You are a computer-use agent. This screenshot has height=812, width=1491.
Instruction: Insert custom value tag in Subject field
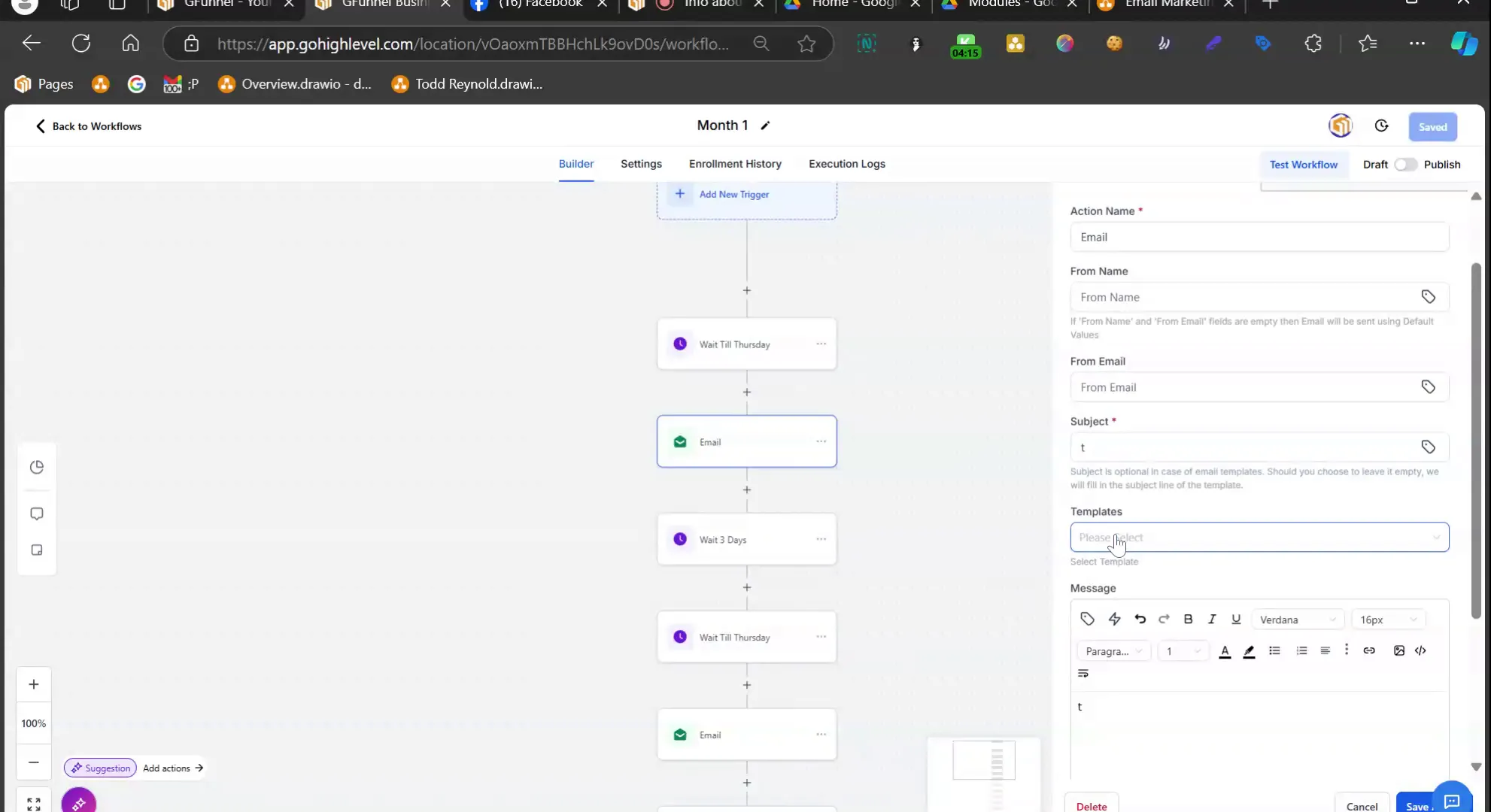tap(1428, 447)
